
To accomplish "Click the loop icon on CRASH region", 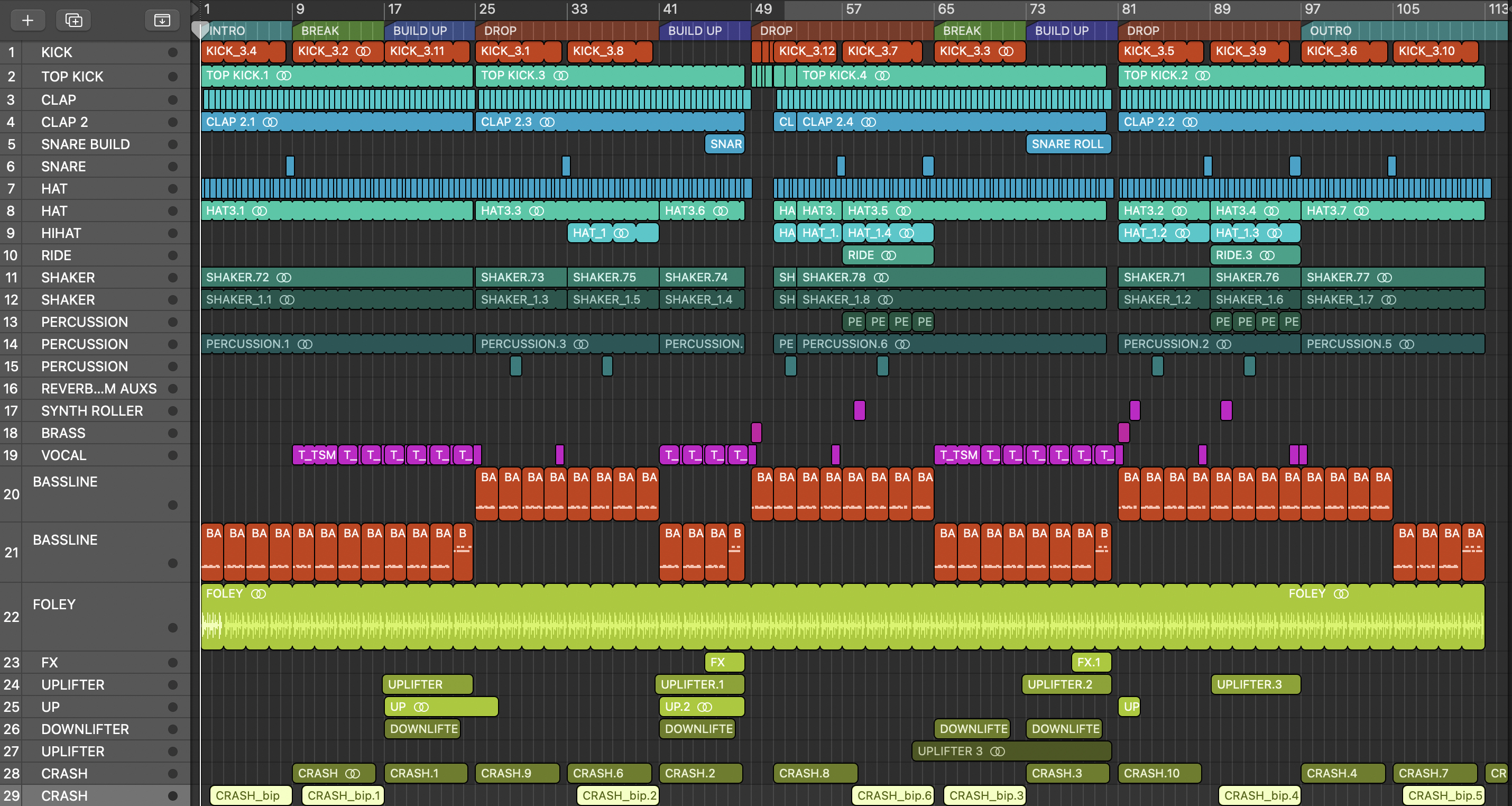I will click(352, 774).
